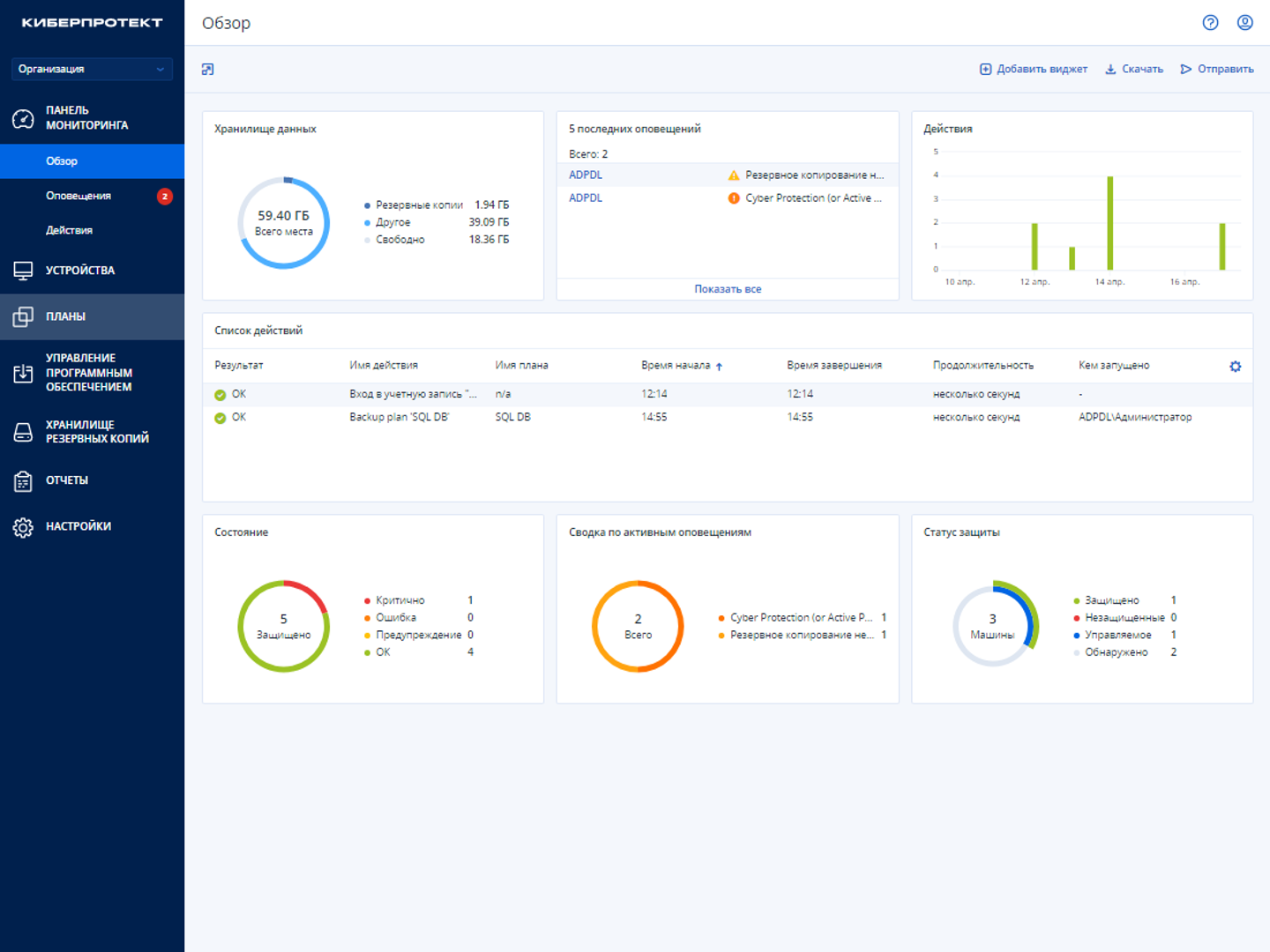1270x952 pixels.
Task: Open action list column settings gear
Action: click(x=1235, y=367)
